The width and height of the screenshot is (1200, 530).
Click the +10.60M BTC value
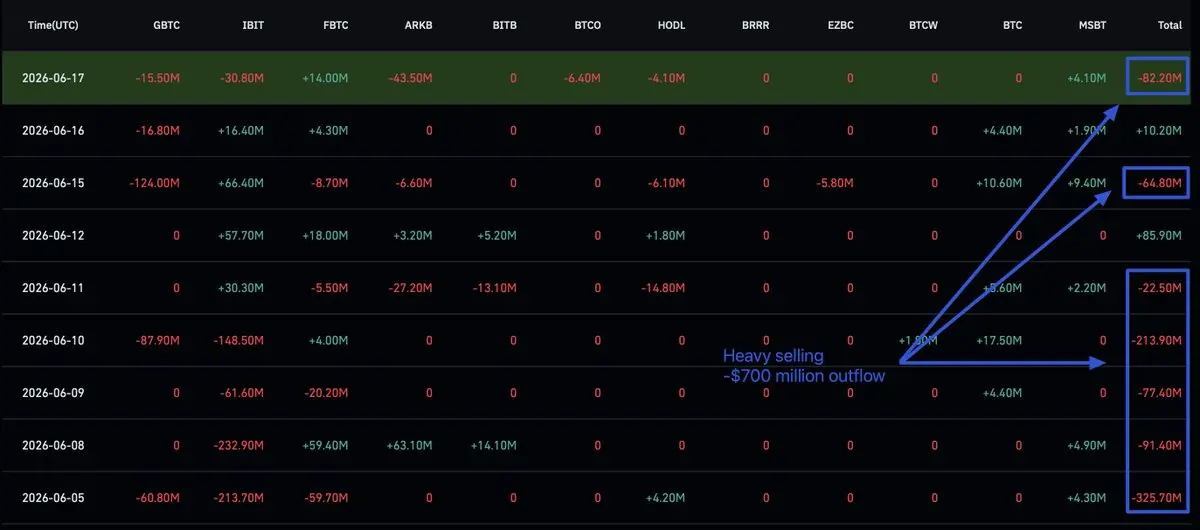pos(1001,183)
